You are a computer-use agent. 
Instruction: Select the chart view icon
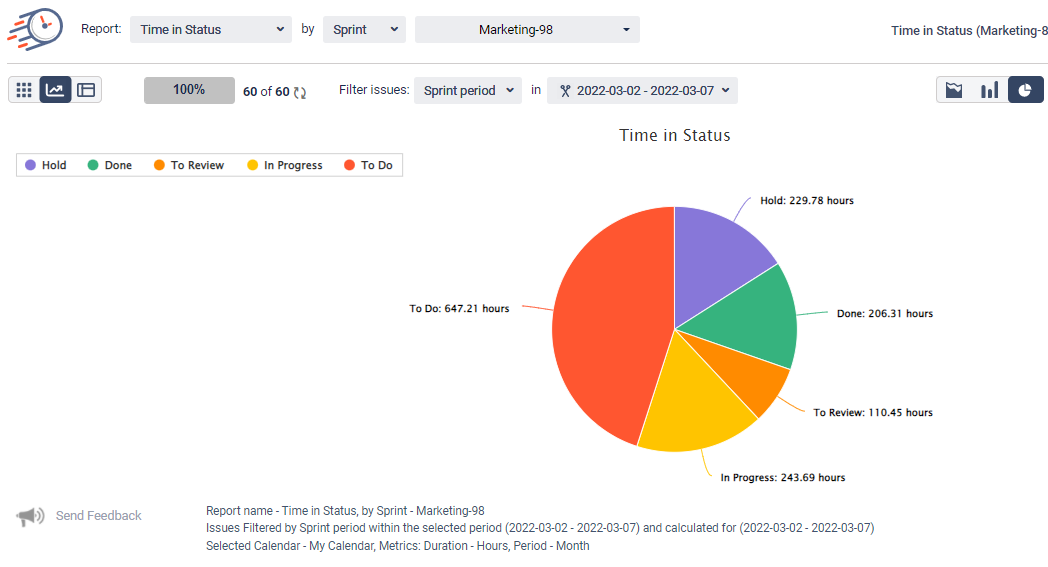pyautogui.click(x=55, y=90)
